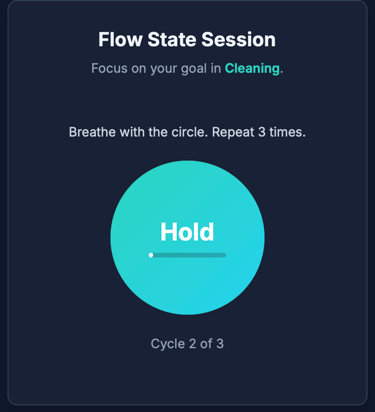Click the word goal in the subtitle
Screen dimensions: 375x412
pos(194,69)
